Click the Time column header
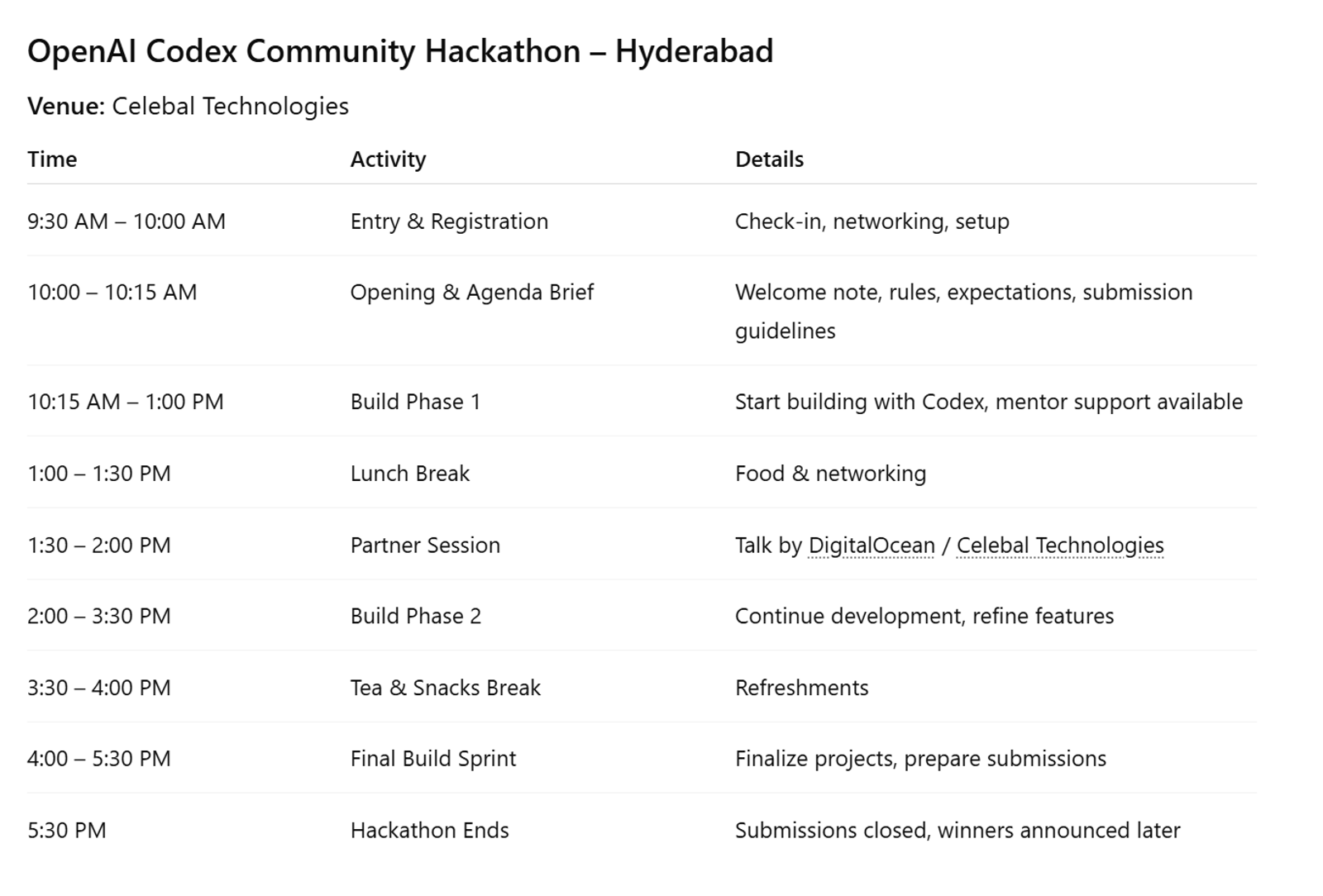 pos(52,160)
